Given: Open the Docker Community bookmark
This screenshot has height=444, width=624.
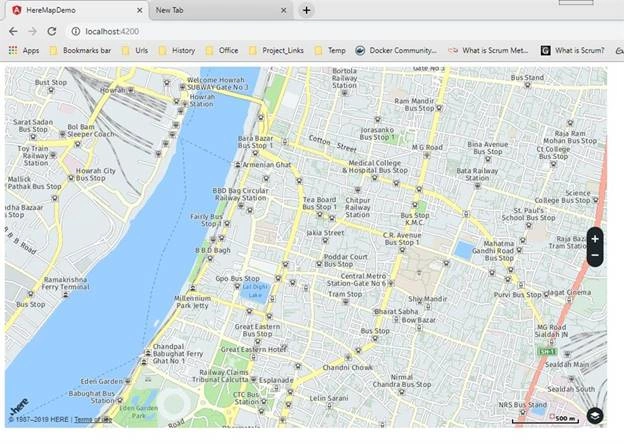Looking at the screenshot, I should pos(396,51).
